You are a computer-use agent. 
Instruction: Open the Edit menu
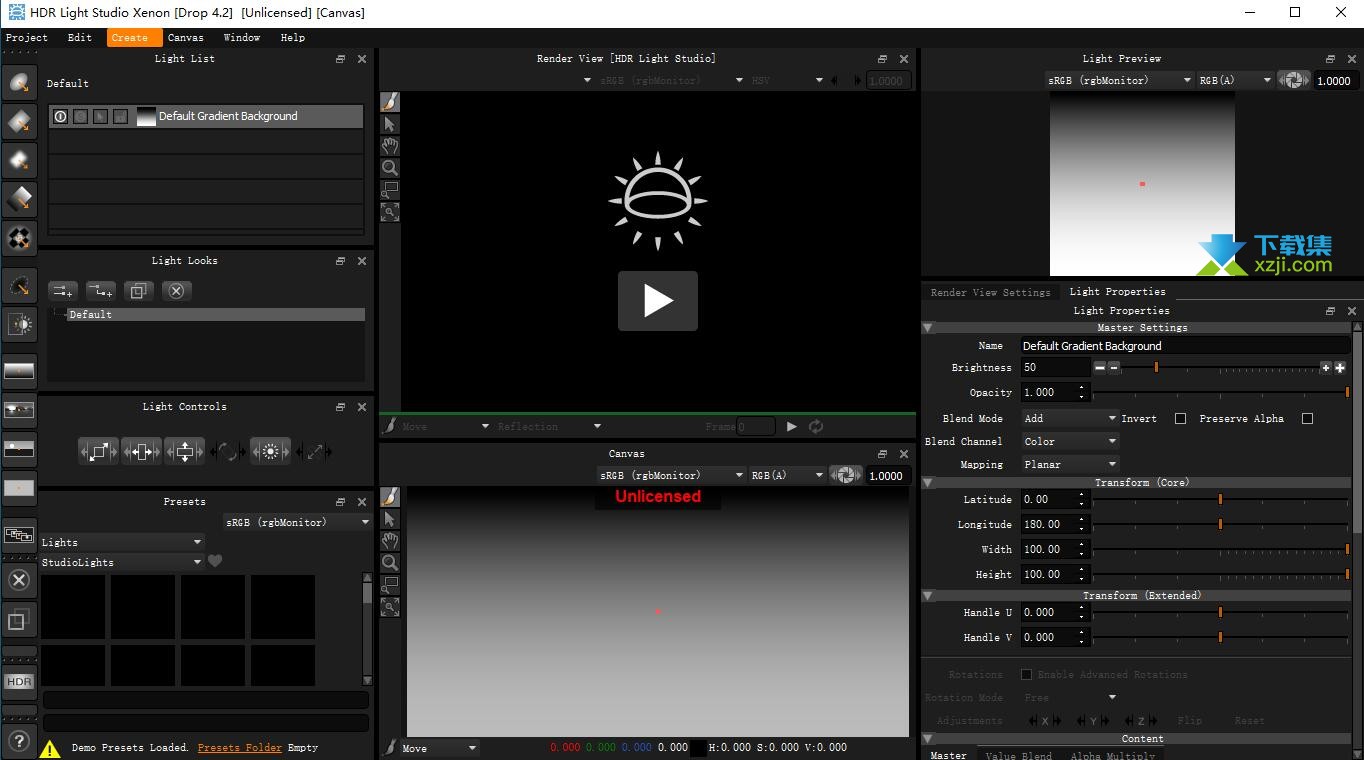(x=80, y=37)
